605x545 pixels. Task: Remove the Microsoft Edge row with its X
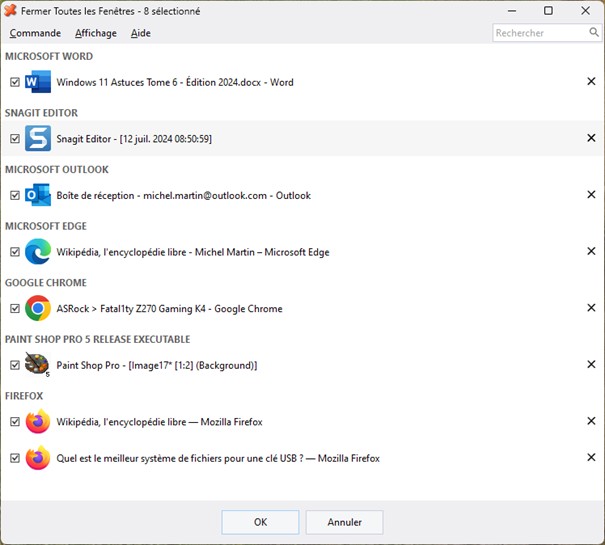coord(591,252)
